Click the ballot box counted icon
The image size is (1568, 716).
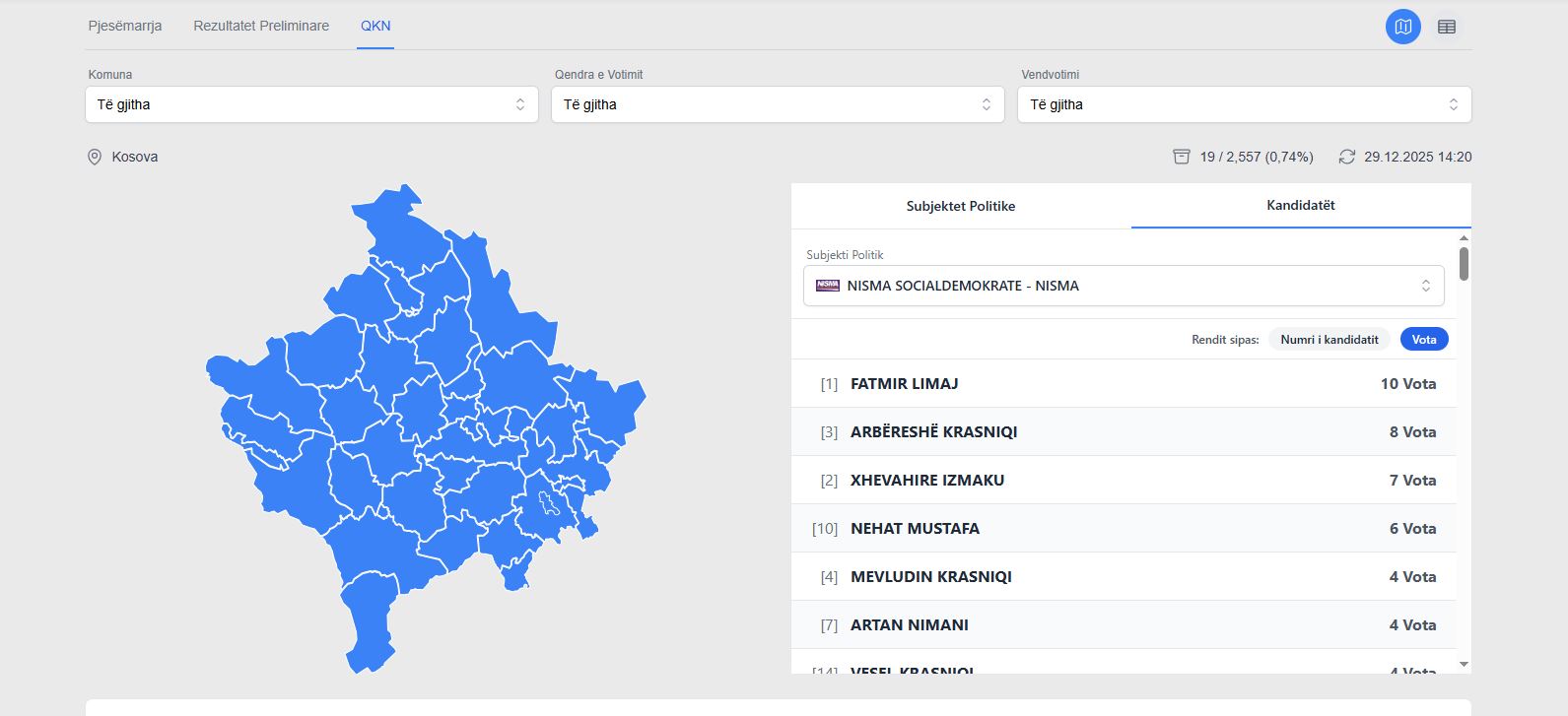point(1181,157)
